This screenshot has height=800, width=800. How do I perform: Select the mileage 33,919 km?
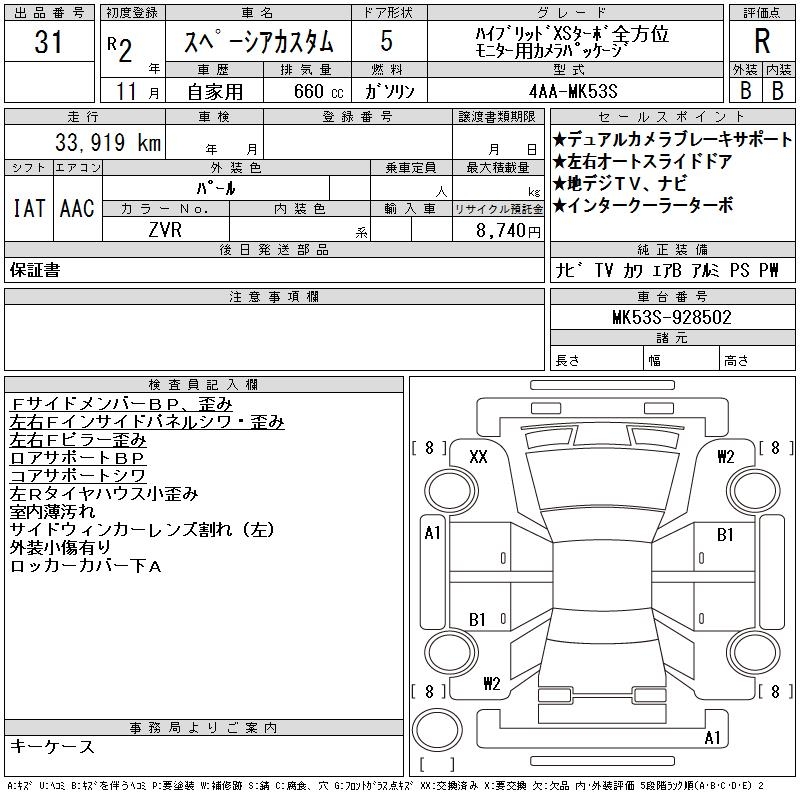point(108,142)
